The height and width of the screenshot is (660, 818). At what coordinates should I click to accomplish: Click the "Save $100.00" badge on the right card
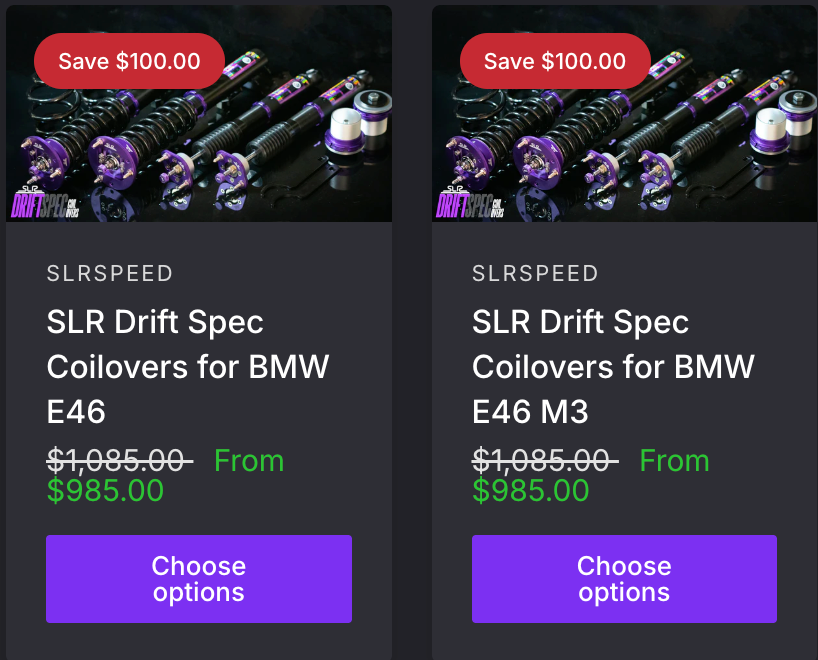[555, 60]
